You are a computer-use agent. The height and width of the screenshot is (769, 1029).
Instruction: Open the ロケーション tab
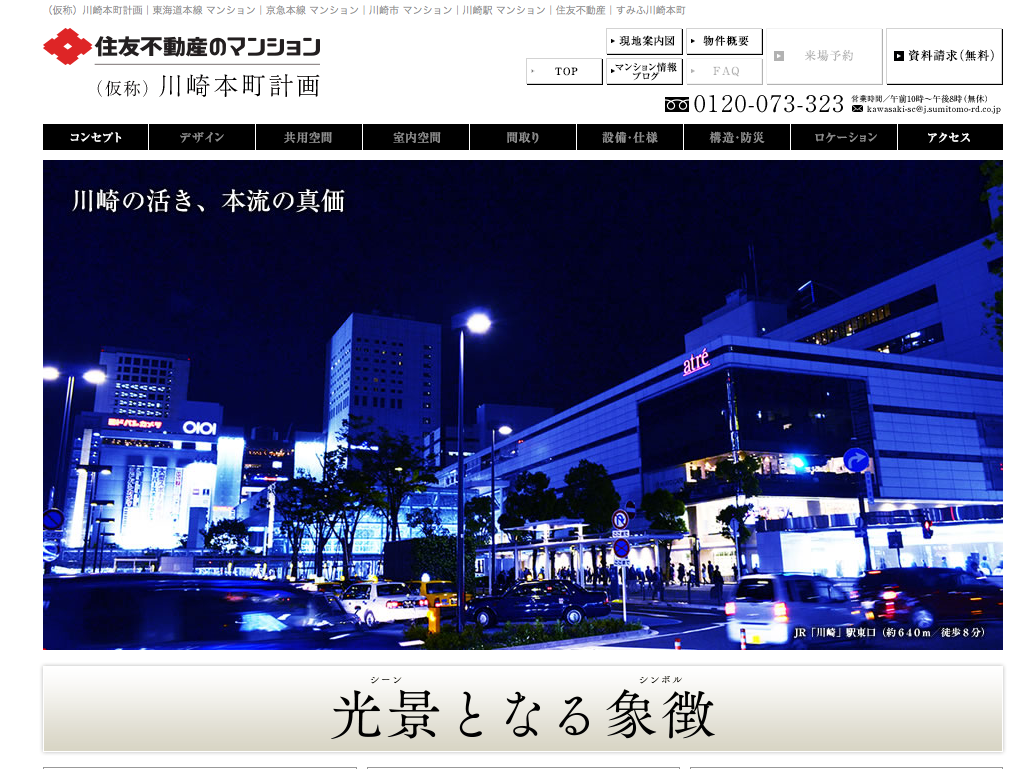coord(844,137)
